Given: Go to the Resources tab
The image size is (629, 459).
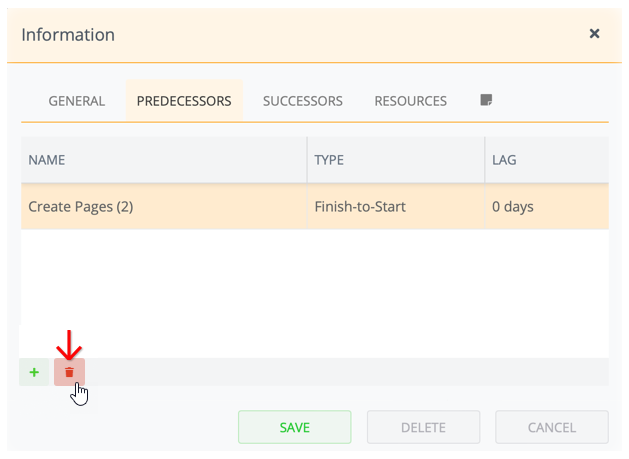Looking at the screenshot, I should click(x=410, y=101).
